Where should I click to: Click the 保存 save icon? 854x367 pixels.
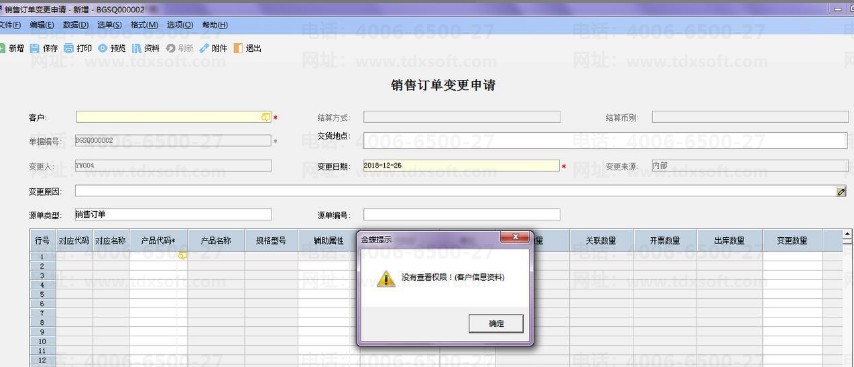point(35,48)
